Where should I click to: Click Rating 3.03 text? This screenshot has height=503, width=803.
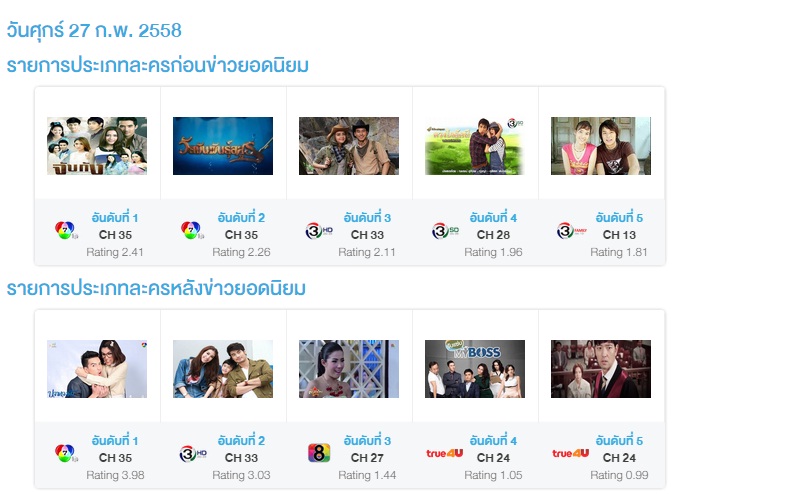[241, 475]
